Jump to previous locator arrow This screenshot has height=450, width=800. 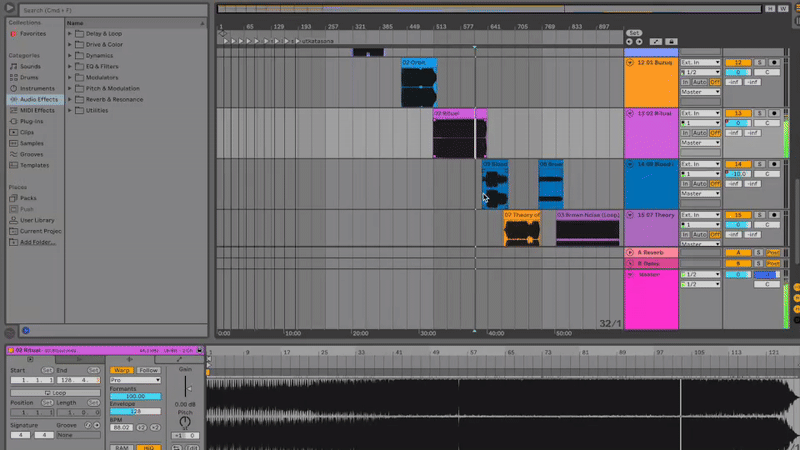[x=629, y=42]
